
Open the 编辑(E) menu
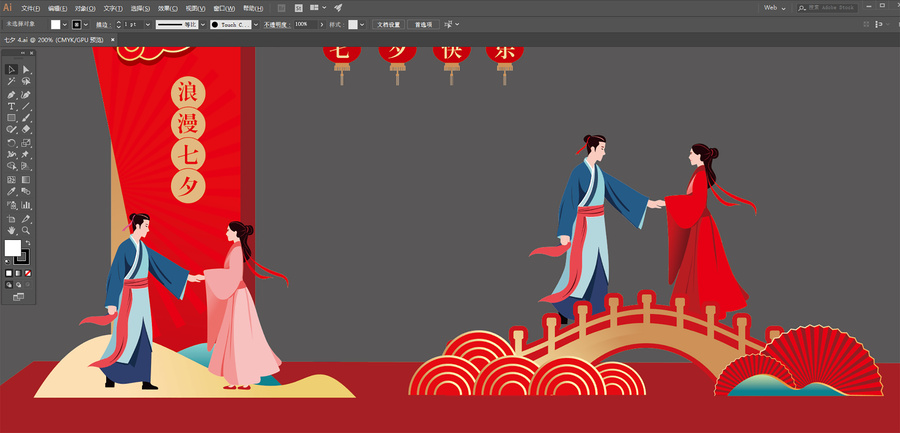[57, 9]
